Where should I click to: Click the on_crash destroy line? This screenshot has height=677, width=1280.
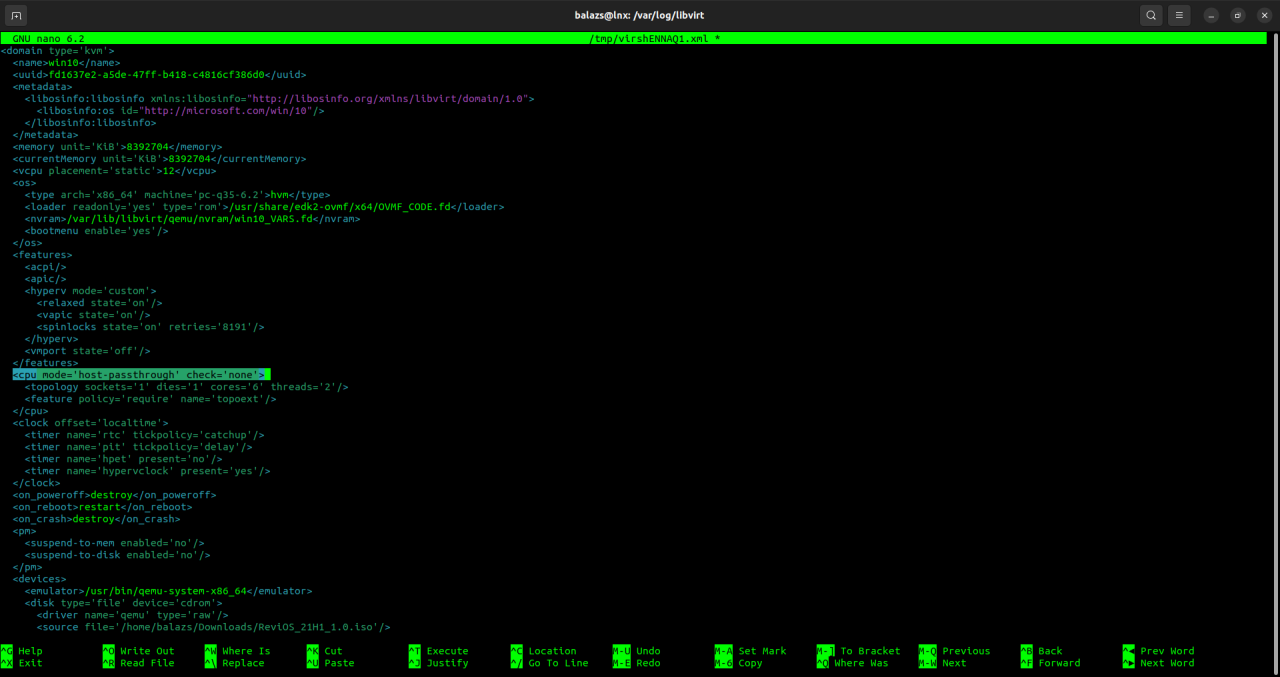pos(96,519)
